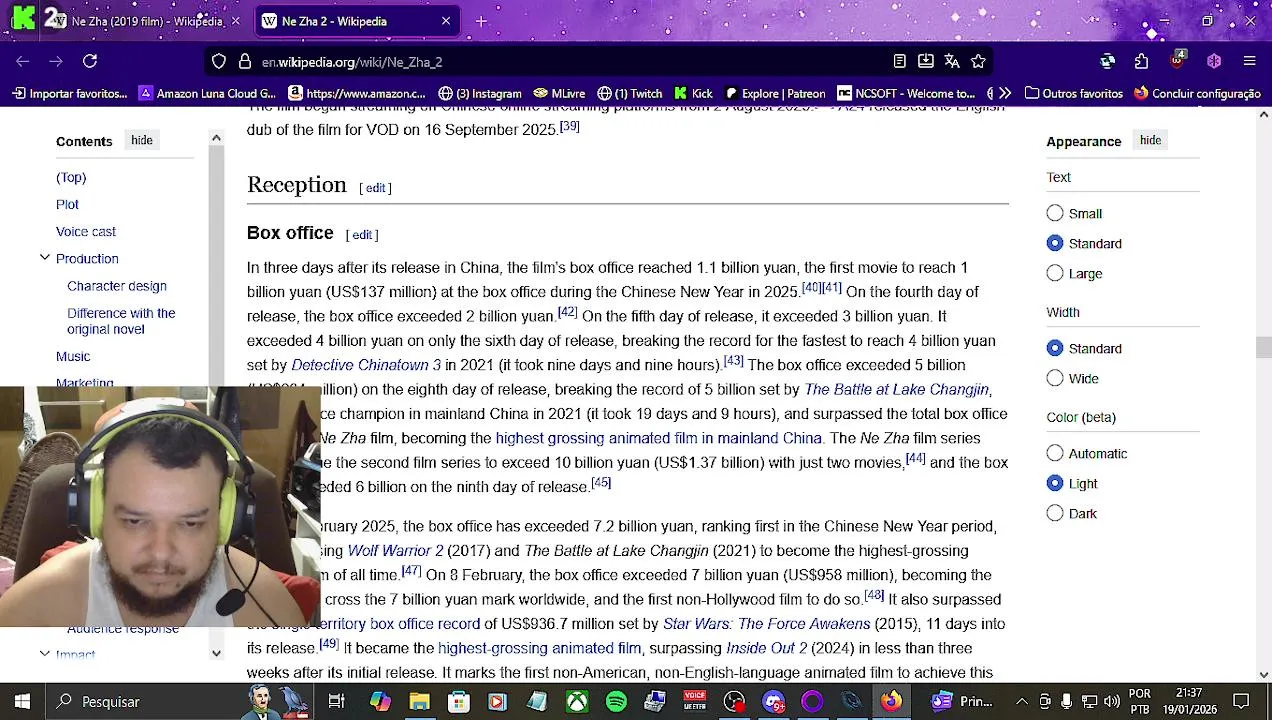Image resolution: width=1272 pixels, height=720 pixels.
Task: Open Task View on the taskbar
Action: coord(337,701)
